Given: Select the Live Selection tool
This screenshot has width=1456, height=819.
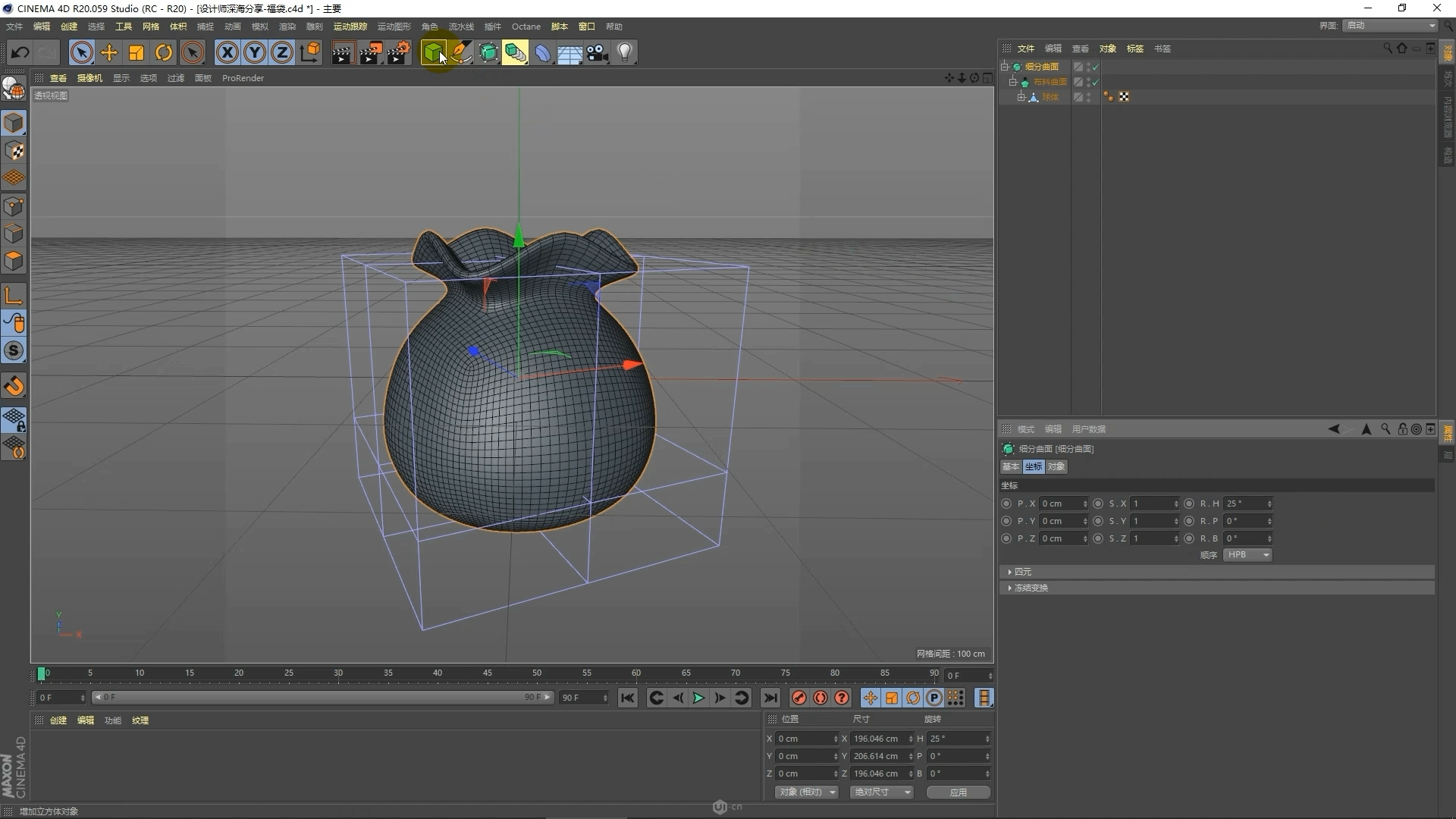Looking at the screenshot, I should (80, 52).
